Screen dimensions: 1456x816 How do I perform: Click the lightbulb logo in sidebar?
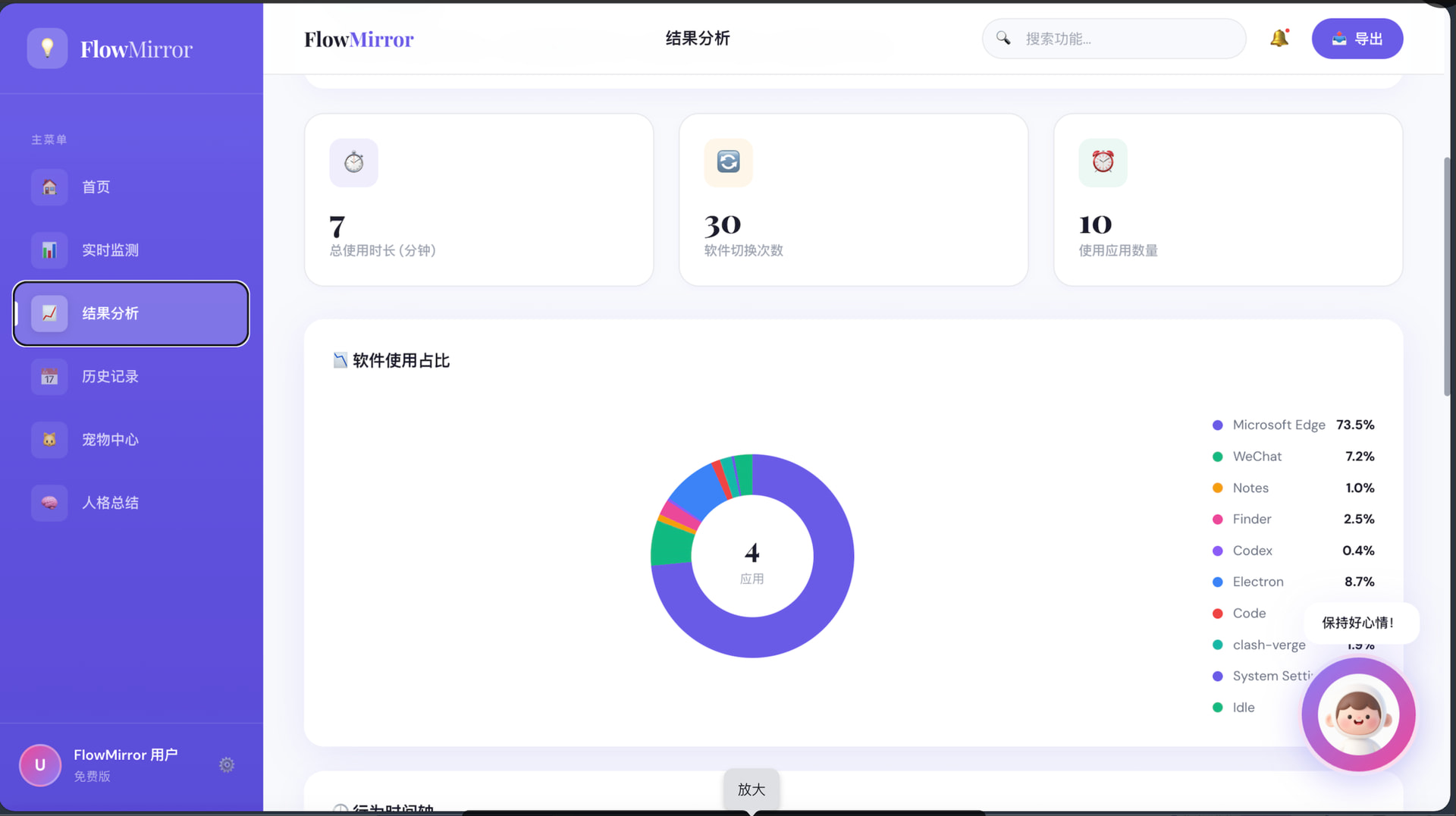[47, 49]
